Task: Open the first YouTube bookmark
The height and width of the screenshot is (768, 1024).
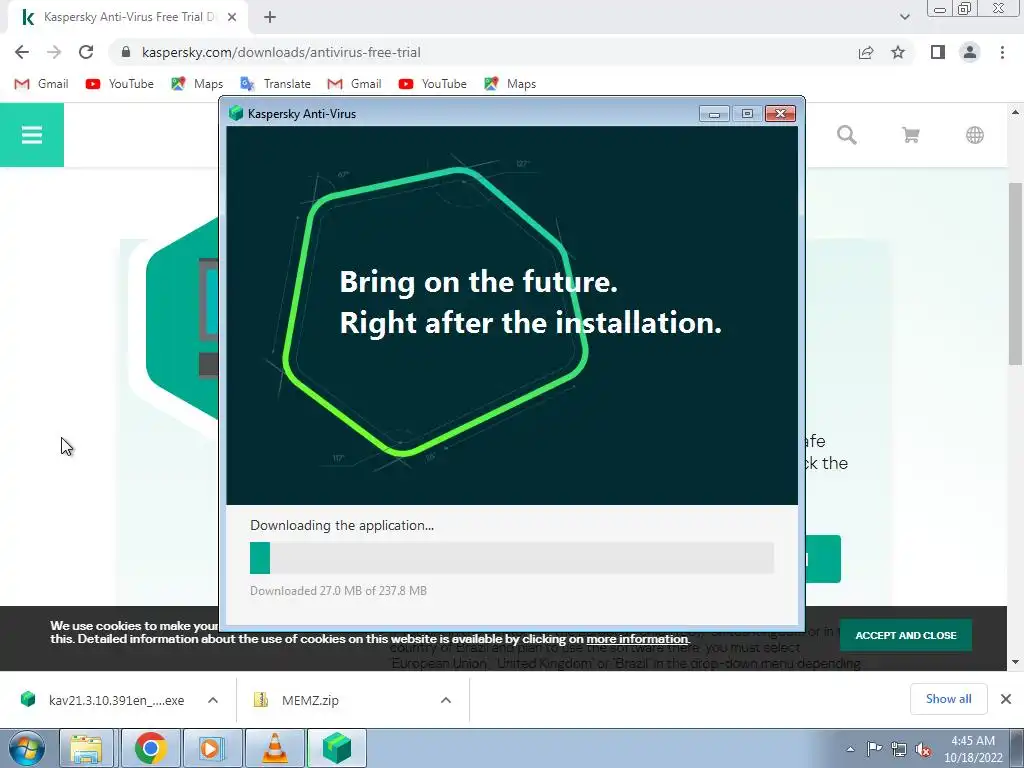Action: pyautogui.click(x=120, y=84)
